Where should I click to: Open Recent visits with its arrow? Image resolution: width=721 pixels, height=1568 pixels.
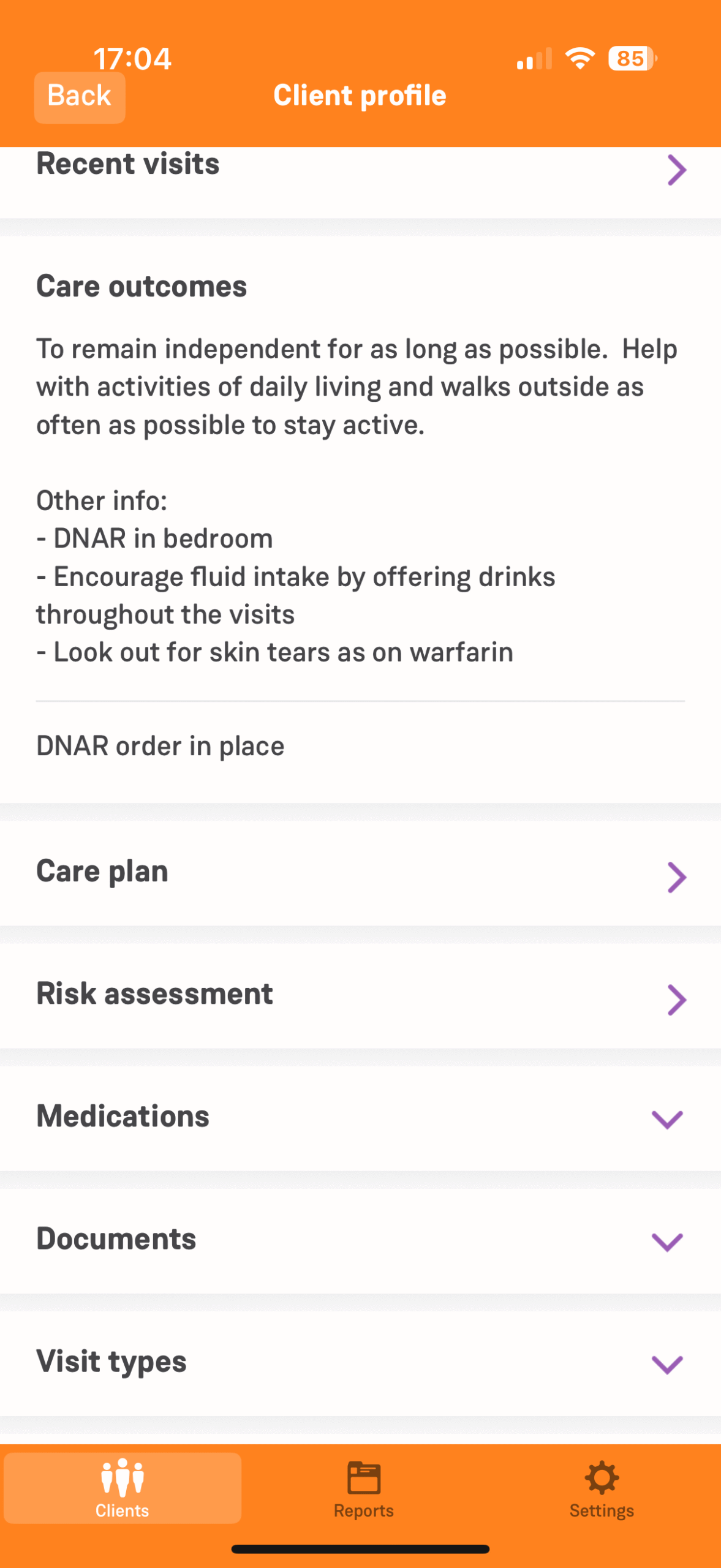click(676, 170)
